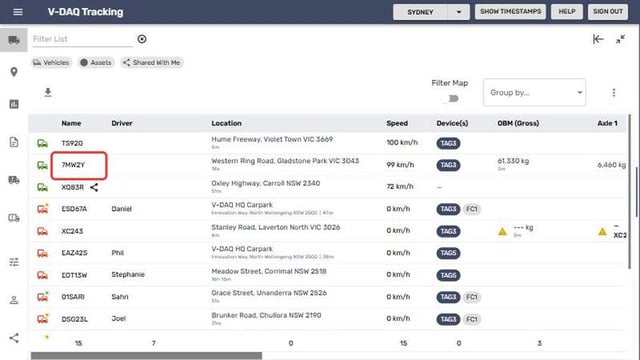Screen dimensions: 640x360
Task: Click green truck icon for 7MW2Y
Action: coord(42,165)
